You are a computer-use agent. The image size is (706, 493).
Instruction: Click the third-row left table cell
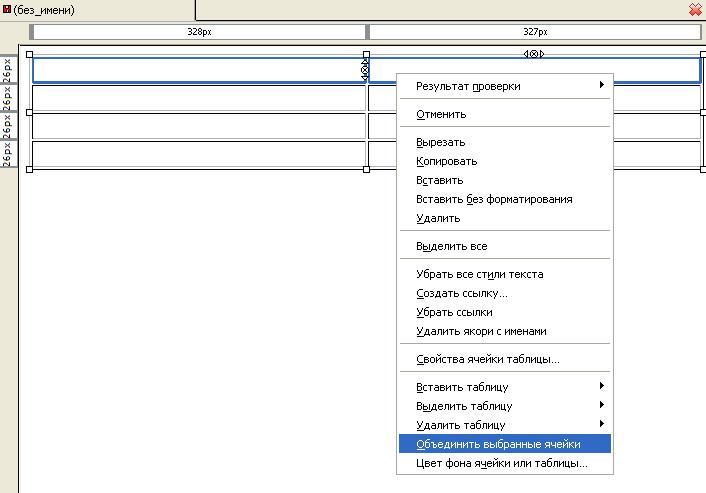click(199, 126)
